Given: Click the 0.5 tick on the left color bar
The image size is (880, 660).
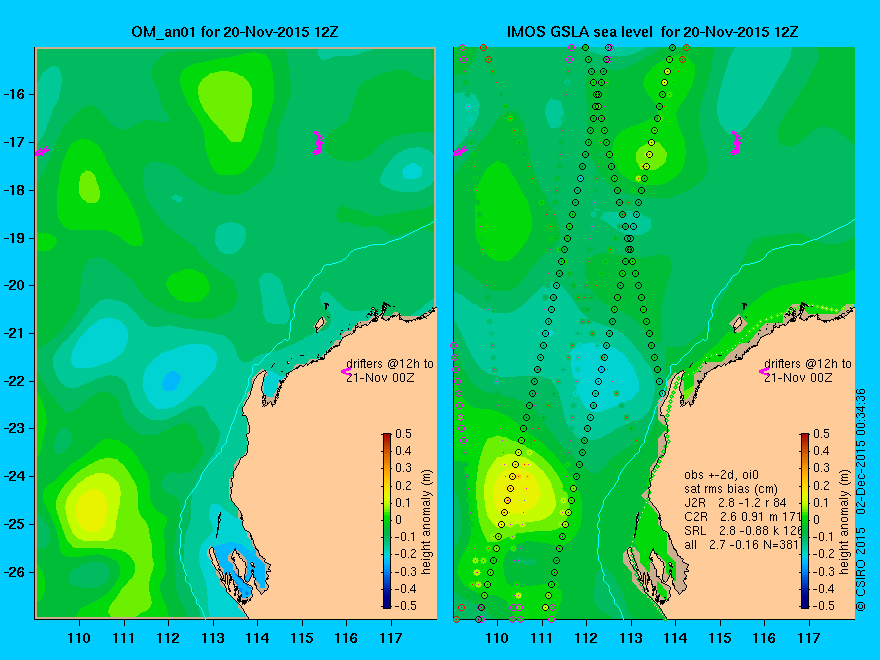Looking at the screenshot, I should [x=404, y=434].
